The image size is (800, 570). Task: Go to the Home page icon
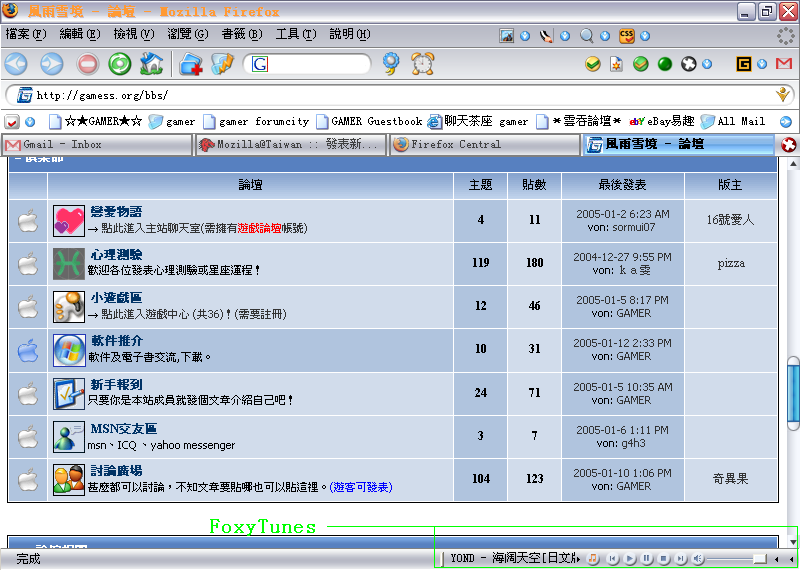(151, 64)
